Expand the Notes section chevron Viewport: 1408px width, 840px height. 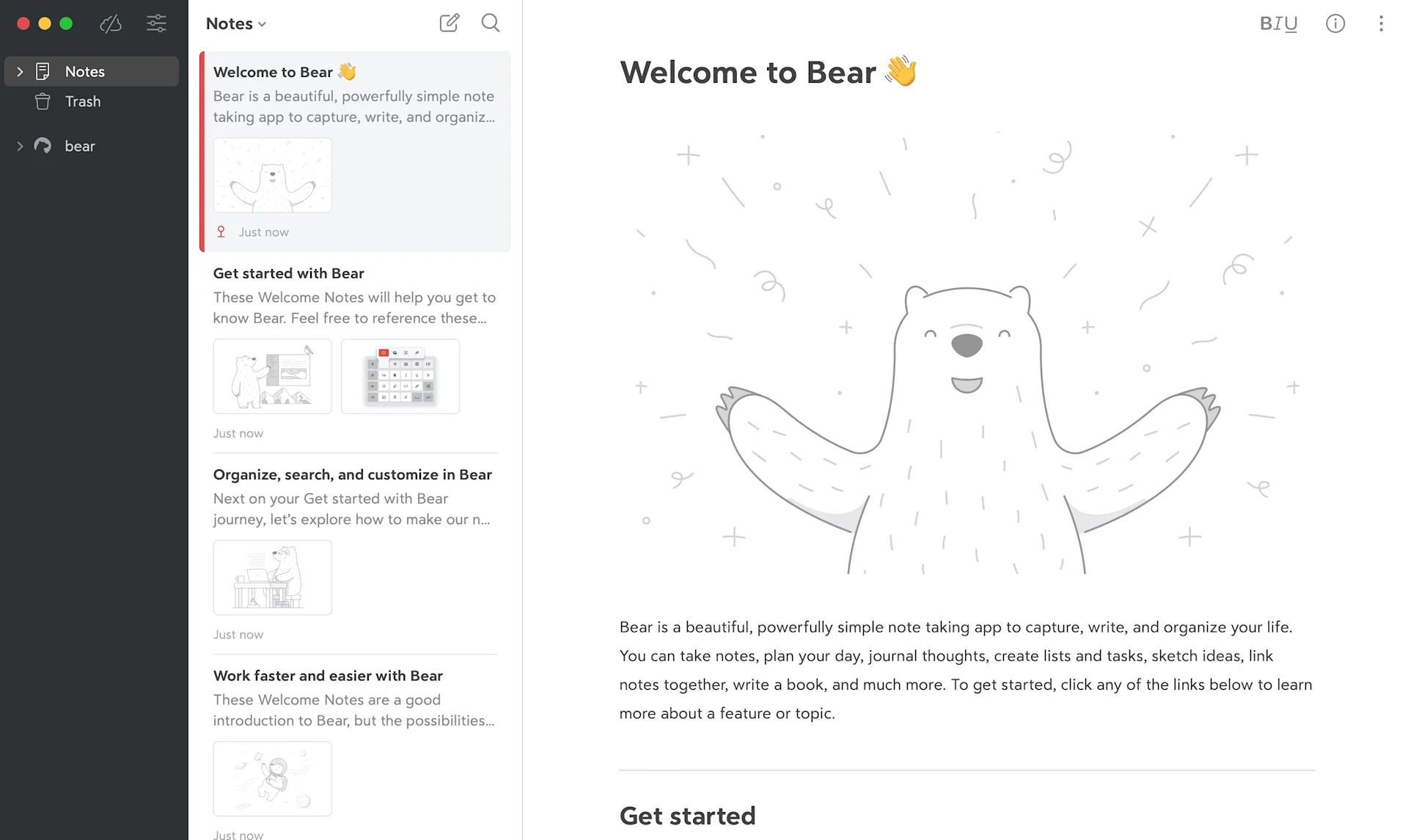click(x=19, y=71)
